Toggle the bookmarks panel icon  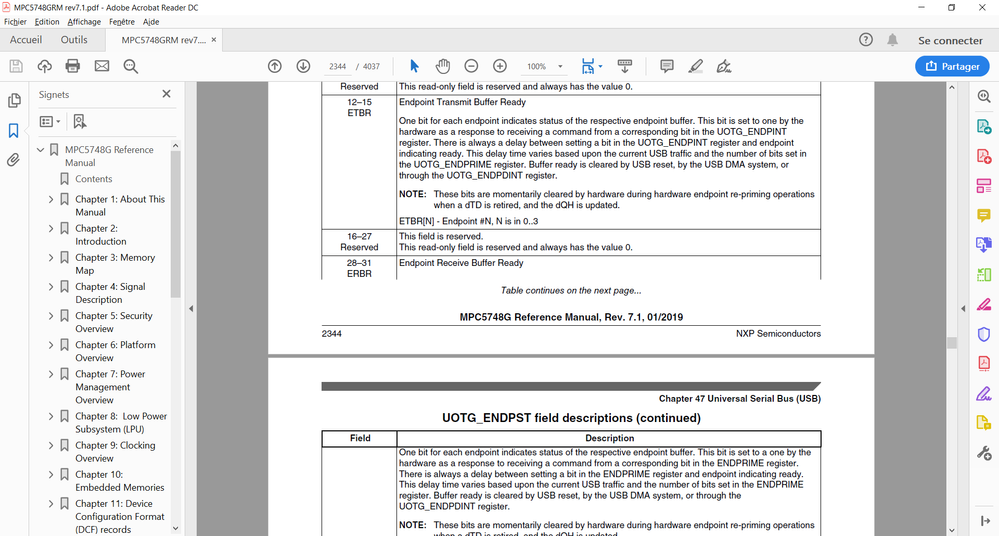click(13, 131)
